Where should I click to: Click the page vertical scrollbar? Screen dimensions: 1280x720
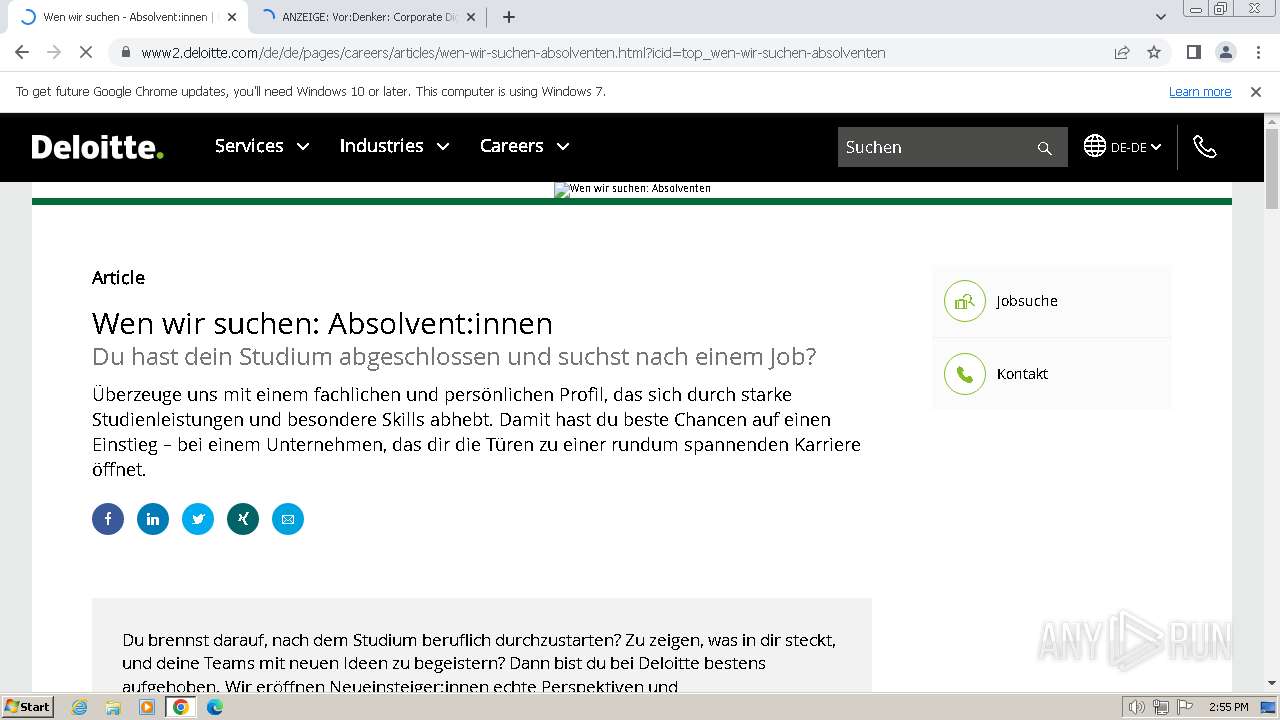(1272, 168)
